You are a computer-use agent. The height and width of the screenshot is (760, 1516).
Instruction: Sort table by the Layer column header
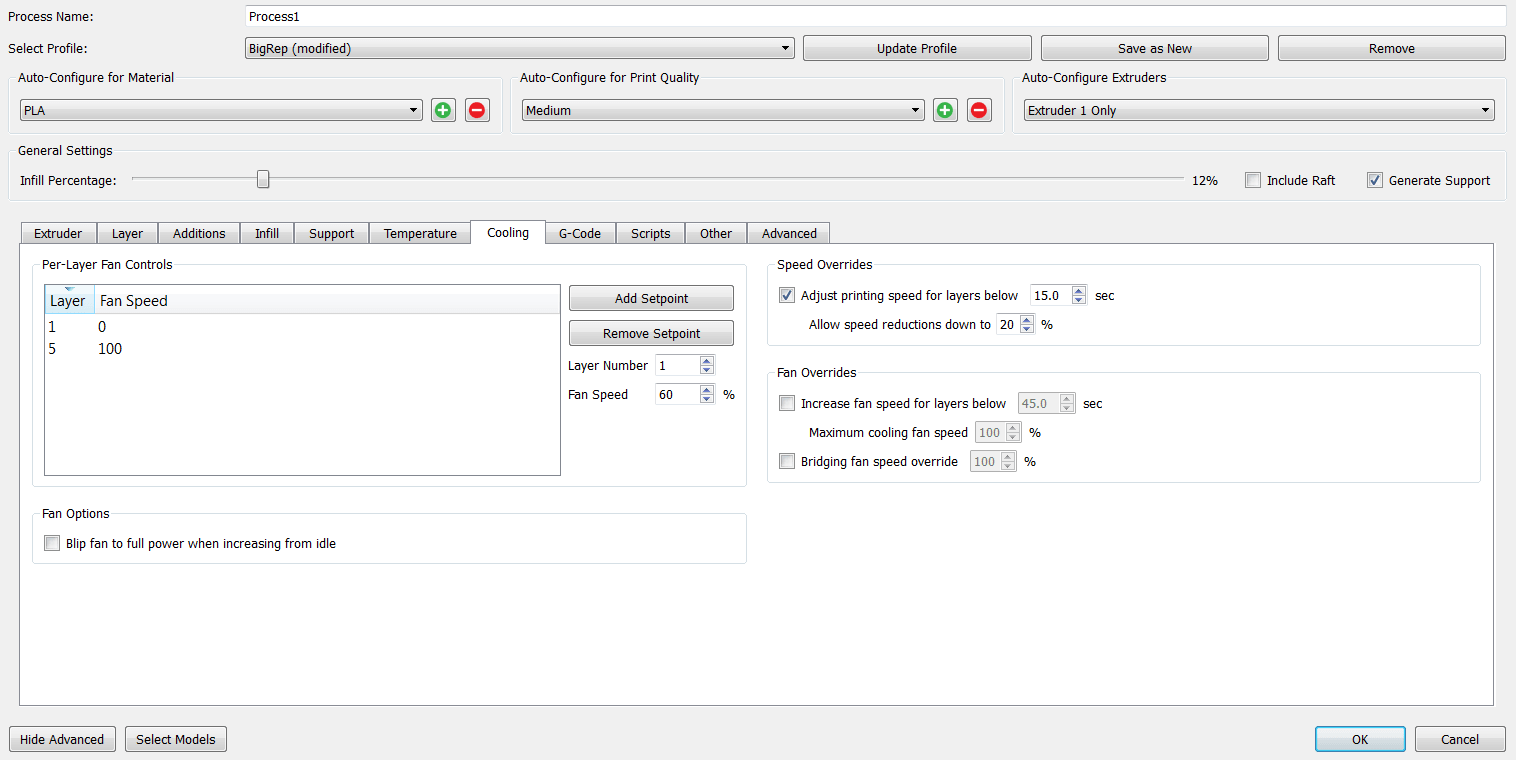point(68,300)
